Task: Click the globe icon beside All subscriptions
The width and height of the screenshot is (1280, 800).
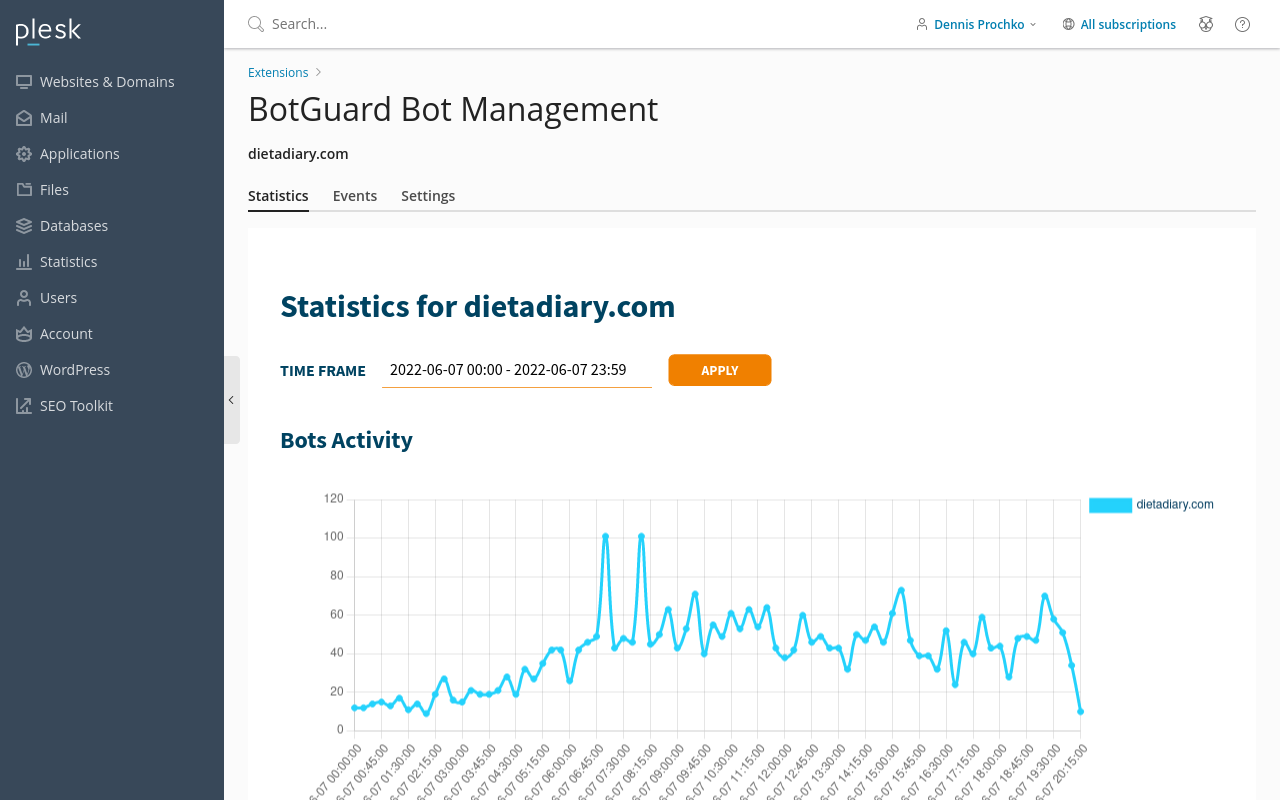Action: [1068, 24]
